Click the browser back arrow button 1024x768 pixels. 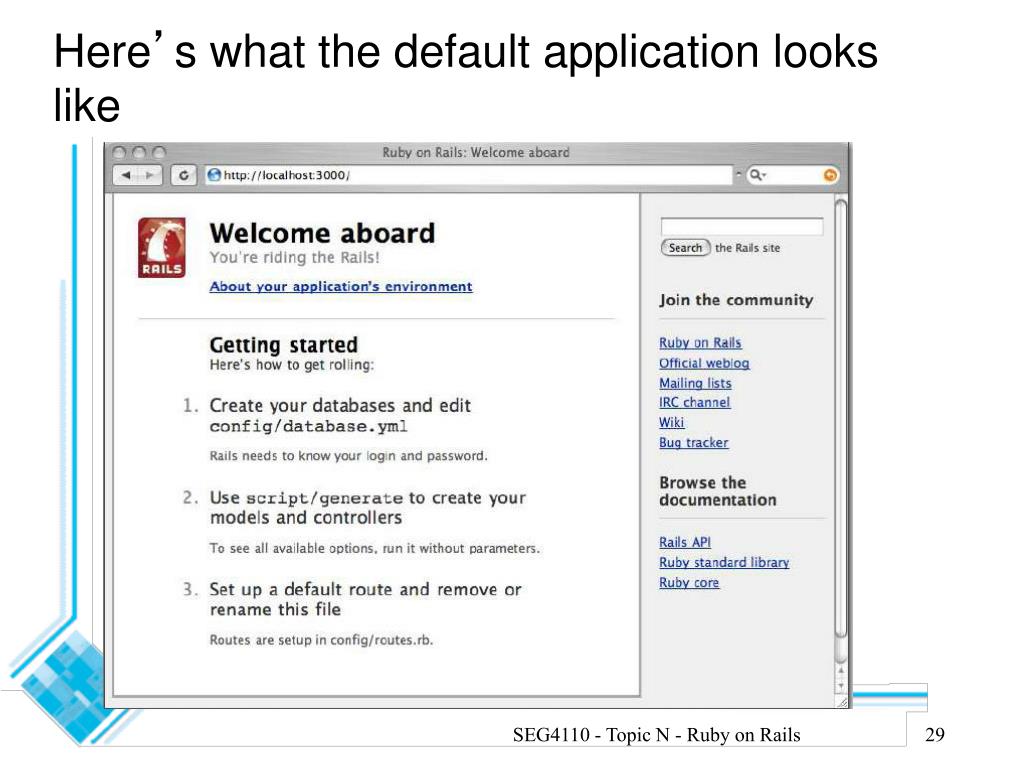pyautogui.click(x=125, y=175)
